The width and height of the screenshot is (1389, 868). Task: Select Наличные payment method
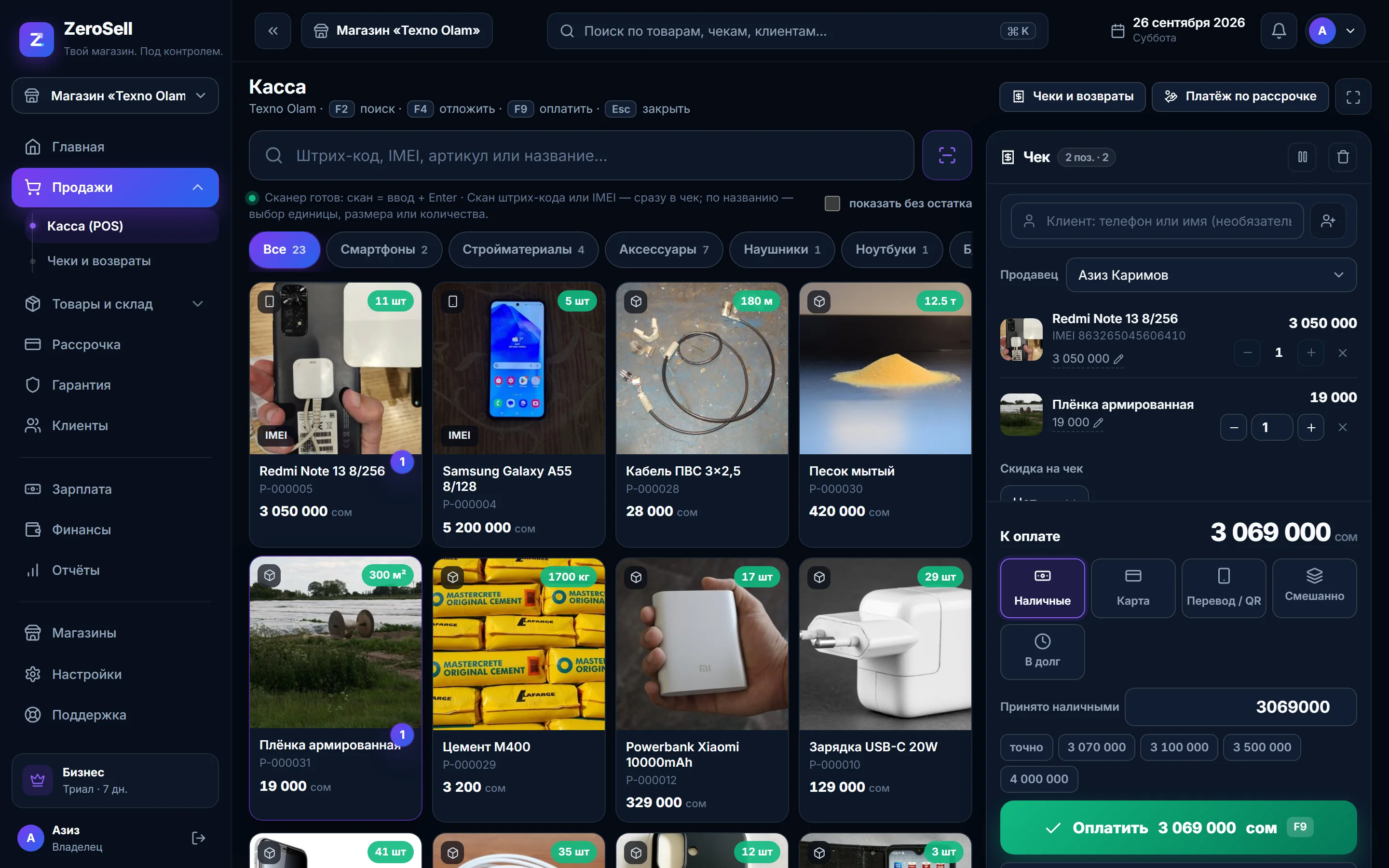pyautogui.click(x=1042, y=588)
